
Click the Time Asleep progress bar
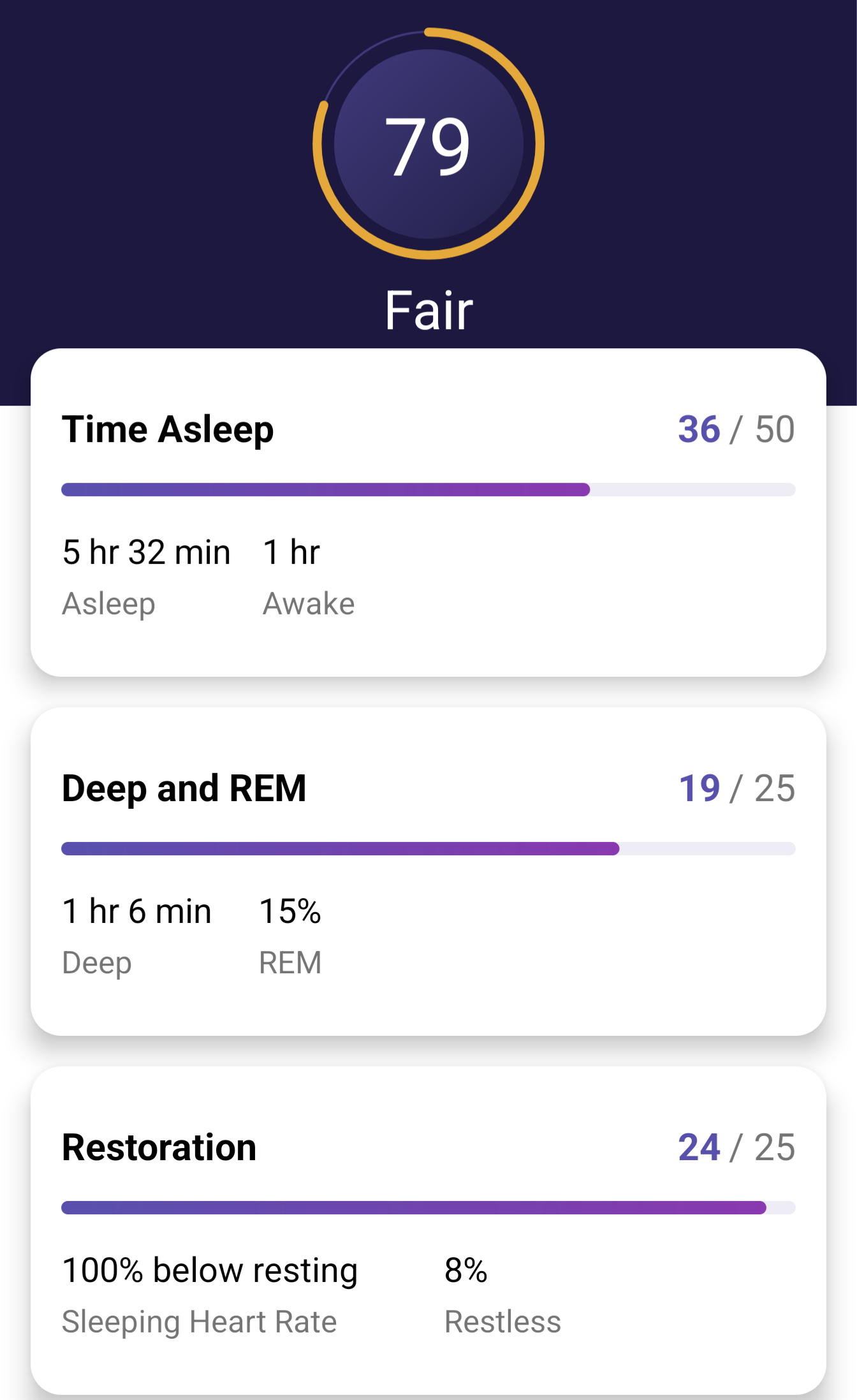coord(428,490)
